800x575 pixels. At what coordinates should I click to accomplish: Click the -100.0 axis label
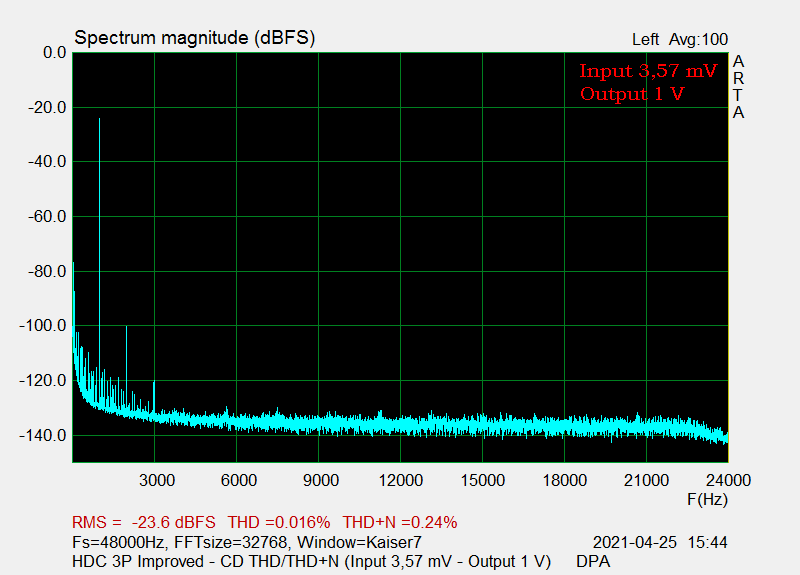click(43, 326)
